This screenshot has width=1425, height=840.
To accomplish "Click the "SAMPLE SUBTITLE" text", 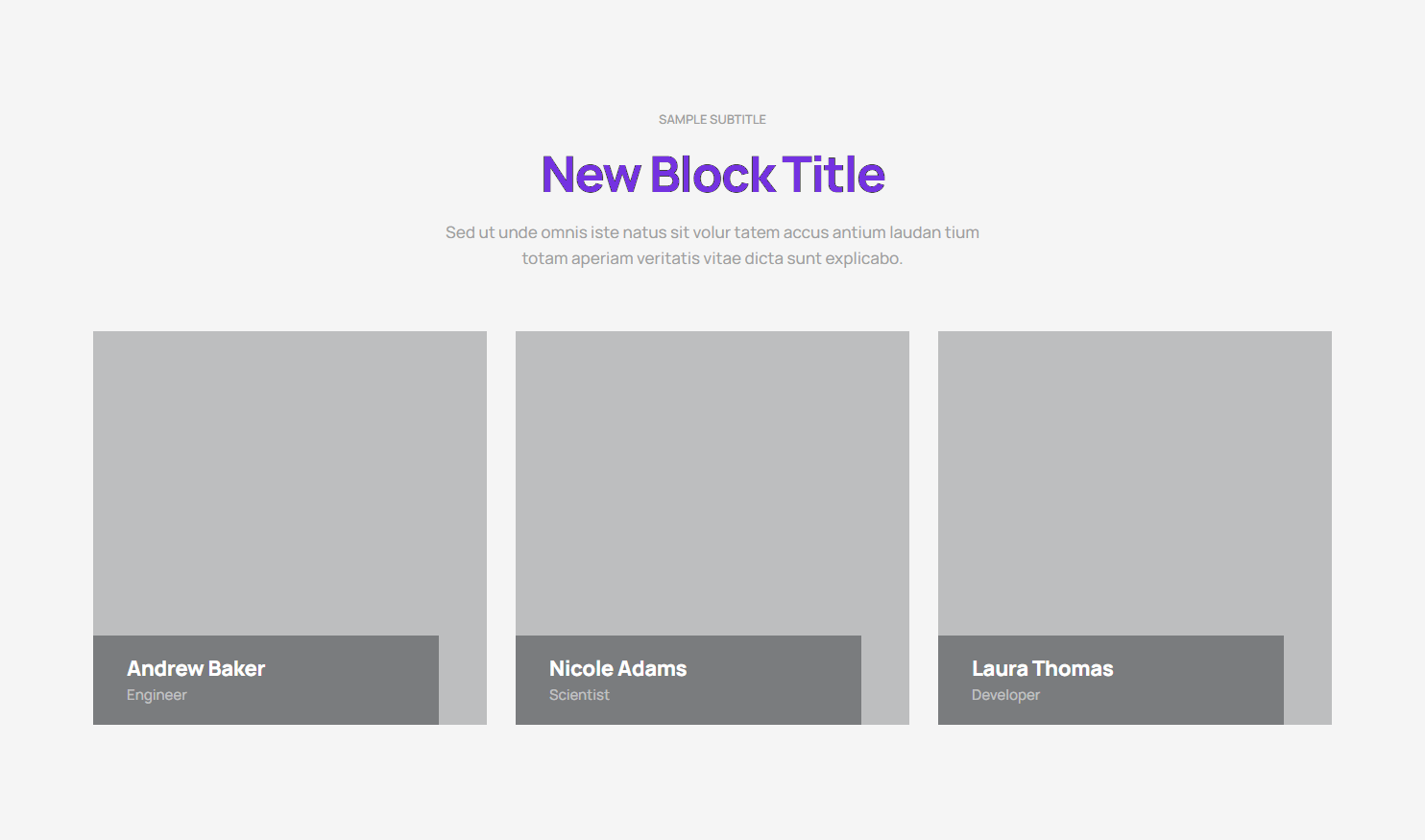I will pyautogui.click(x=712, y=120).
